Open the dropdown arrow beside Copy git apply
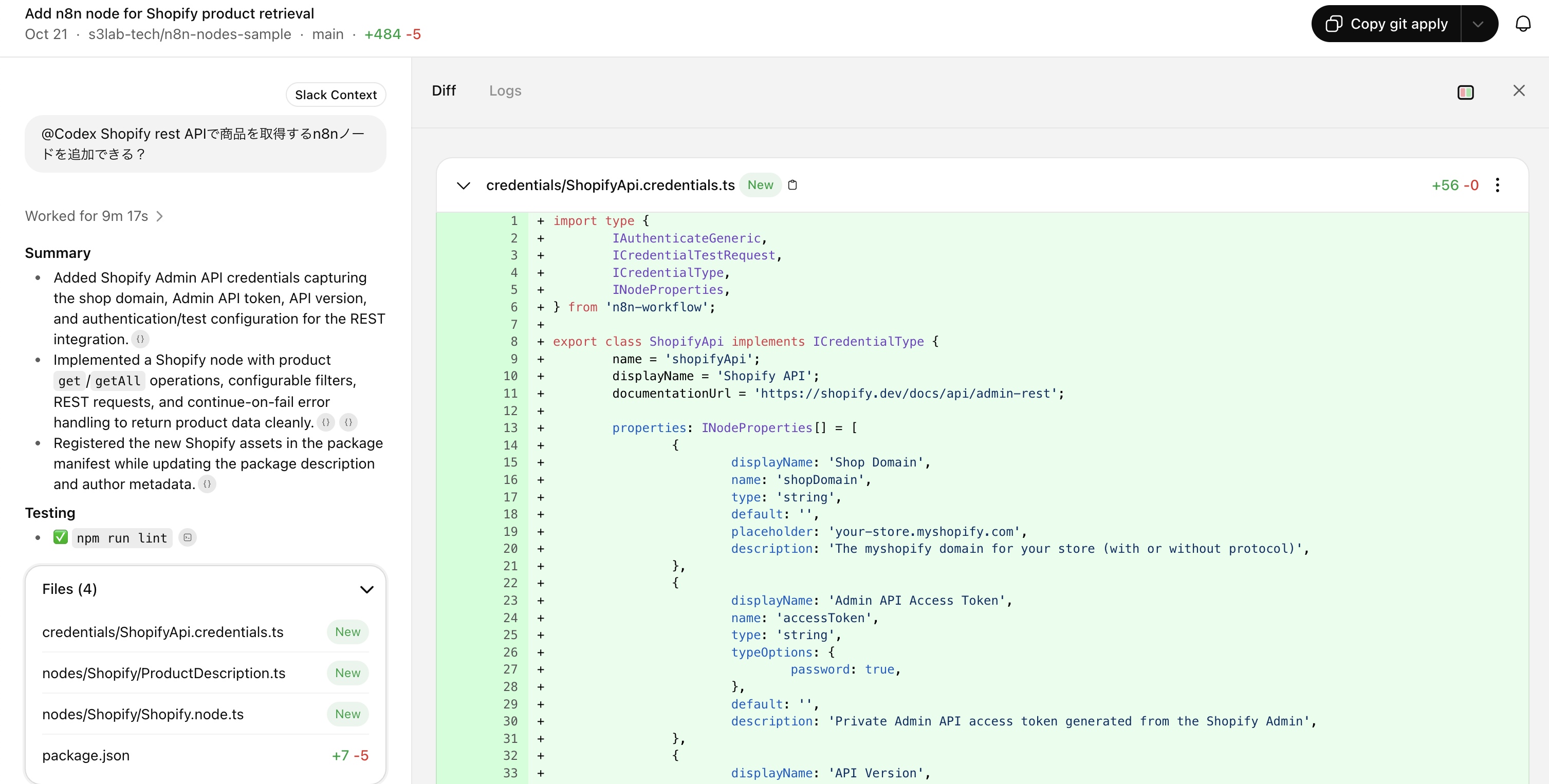Viewport: 1549px width, 784px height. click(x=1478, y=24)
